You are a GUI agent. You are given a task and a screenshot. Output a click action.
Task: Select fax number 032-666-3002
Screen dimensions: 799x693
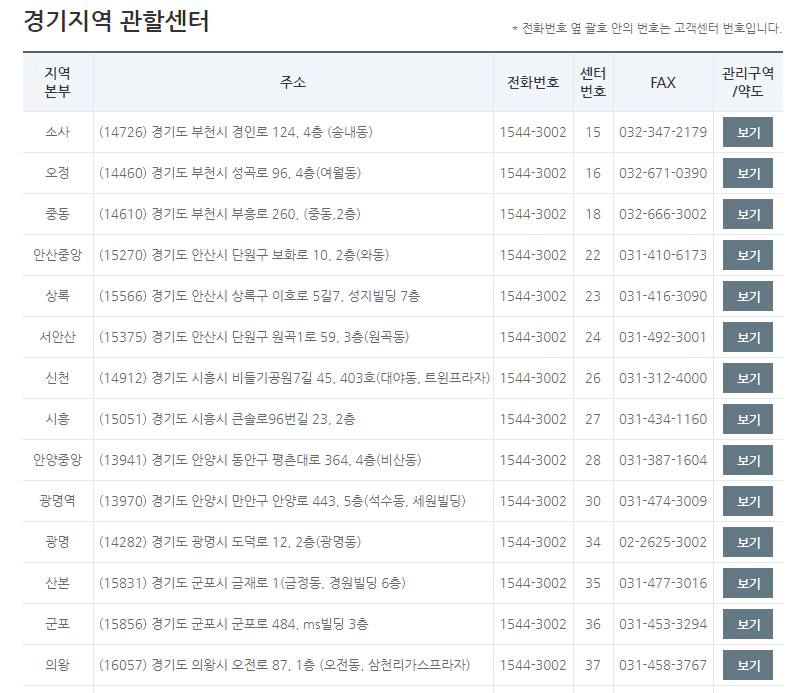coord(663,215)
